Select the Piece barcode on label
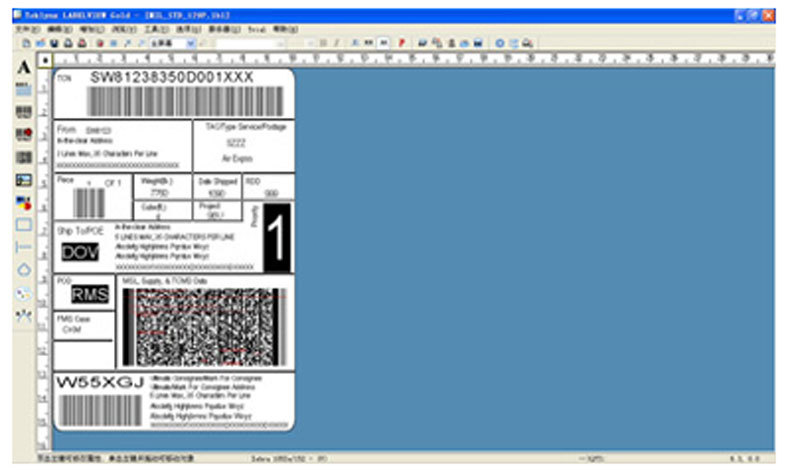The height and width of the screenshot is (472, 790). tap(89, 203)
